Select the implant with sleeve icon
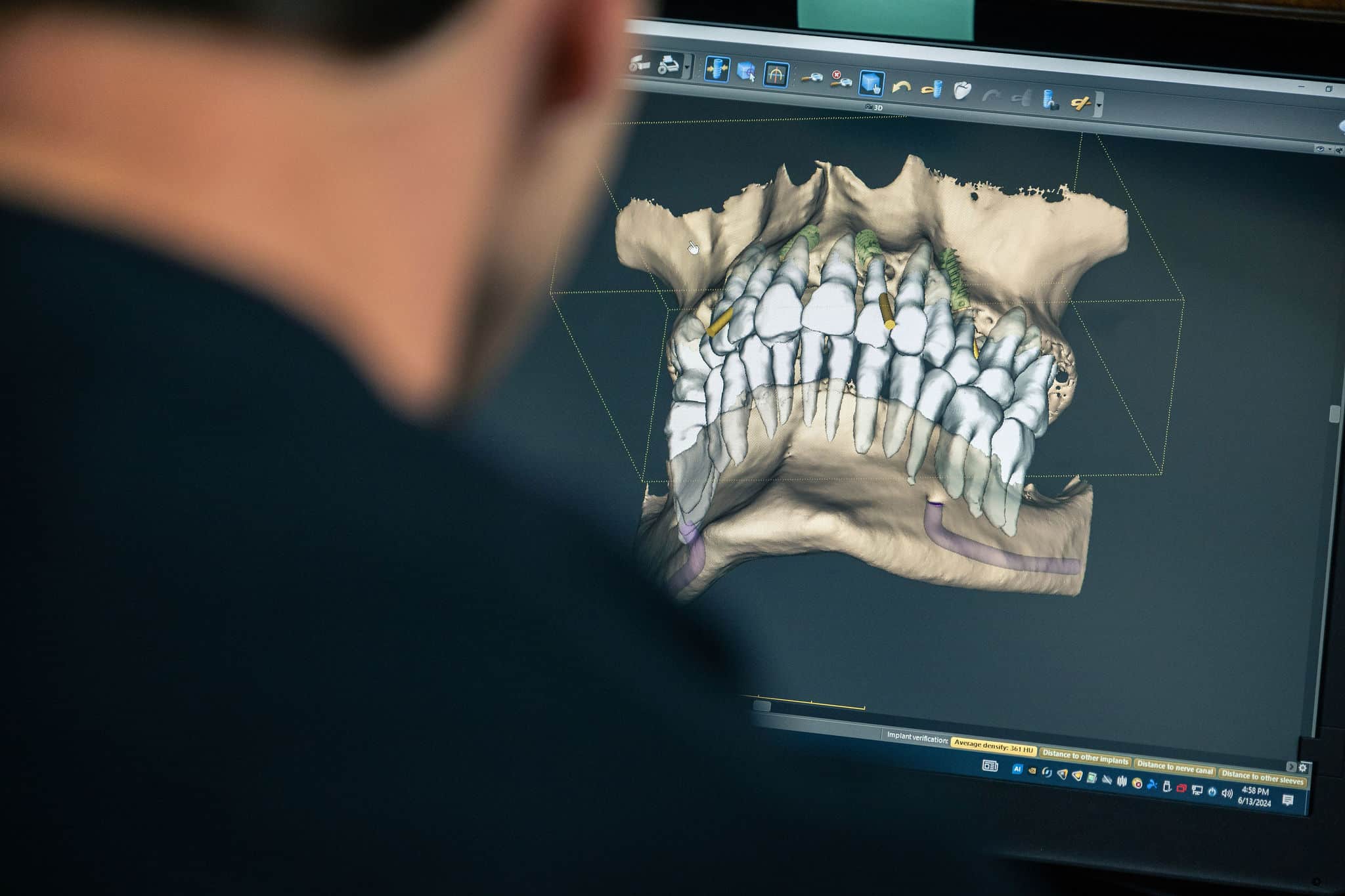 (x=932, y=89)
